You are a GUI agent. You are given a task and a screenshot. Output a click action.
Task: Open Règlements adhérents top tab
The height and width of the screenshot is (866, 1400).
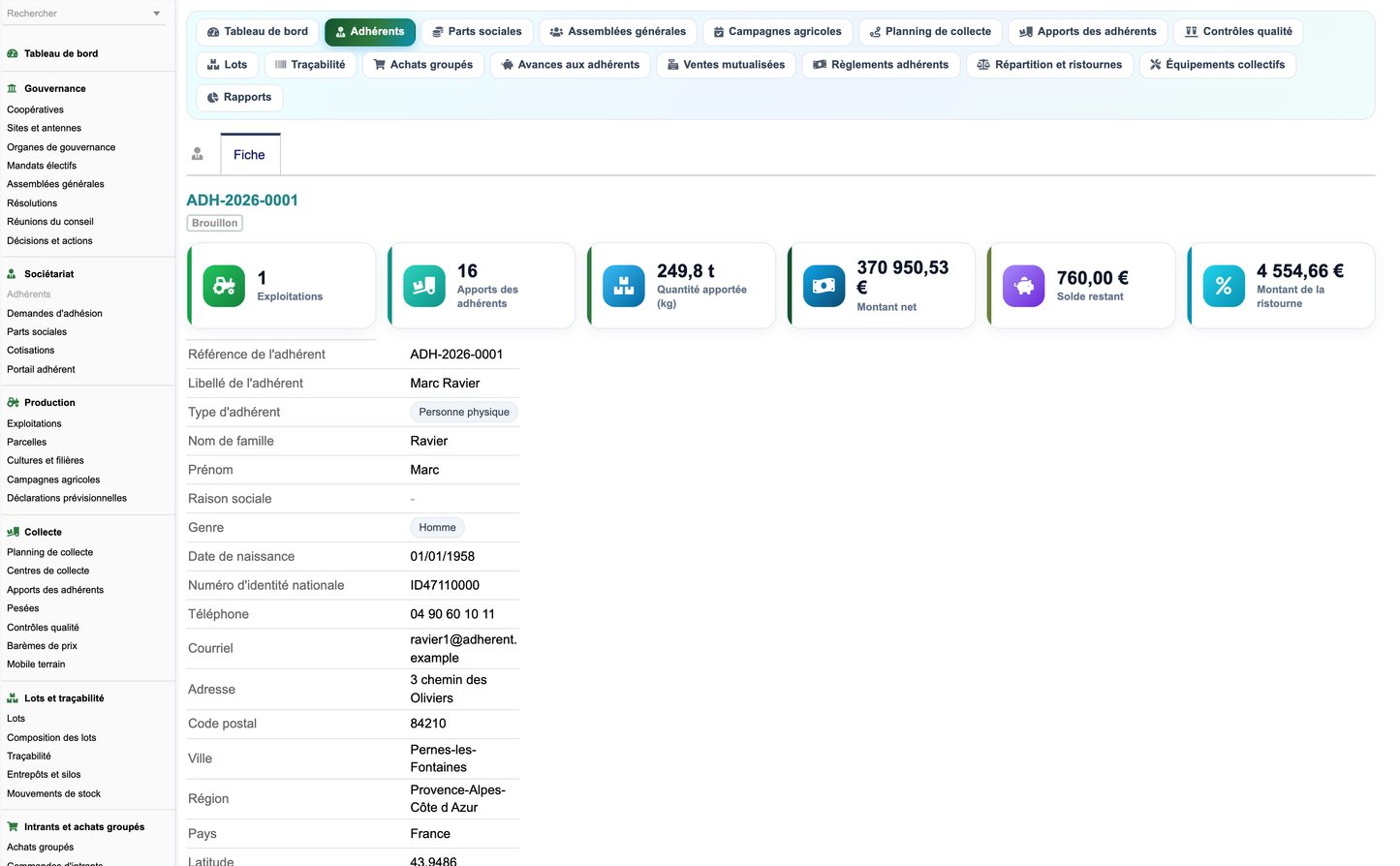(881, 65)
